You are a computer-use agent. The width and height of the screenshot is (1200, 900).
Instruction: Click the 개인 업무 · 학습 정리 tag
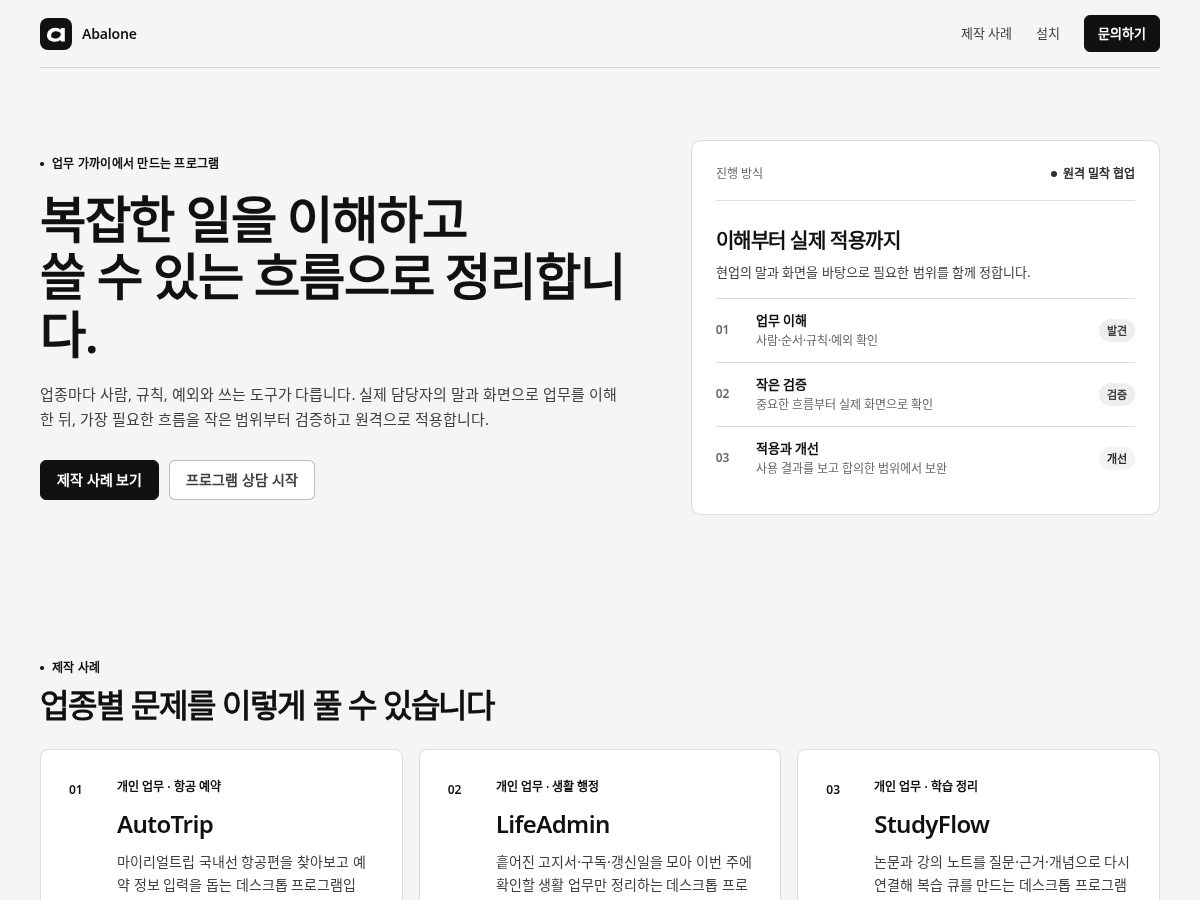(x=926, y=787)
